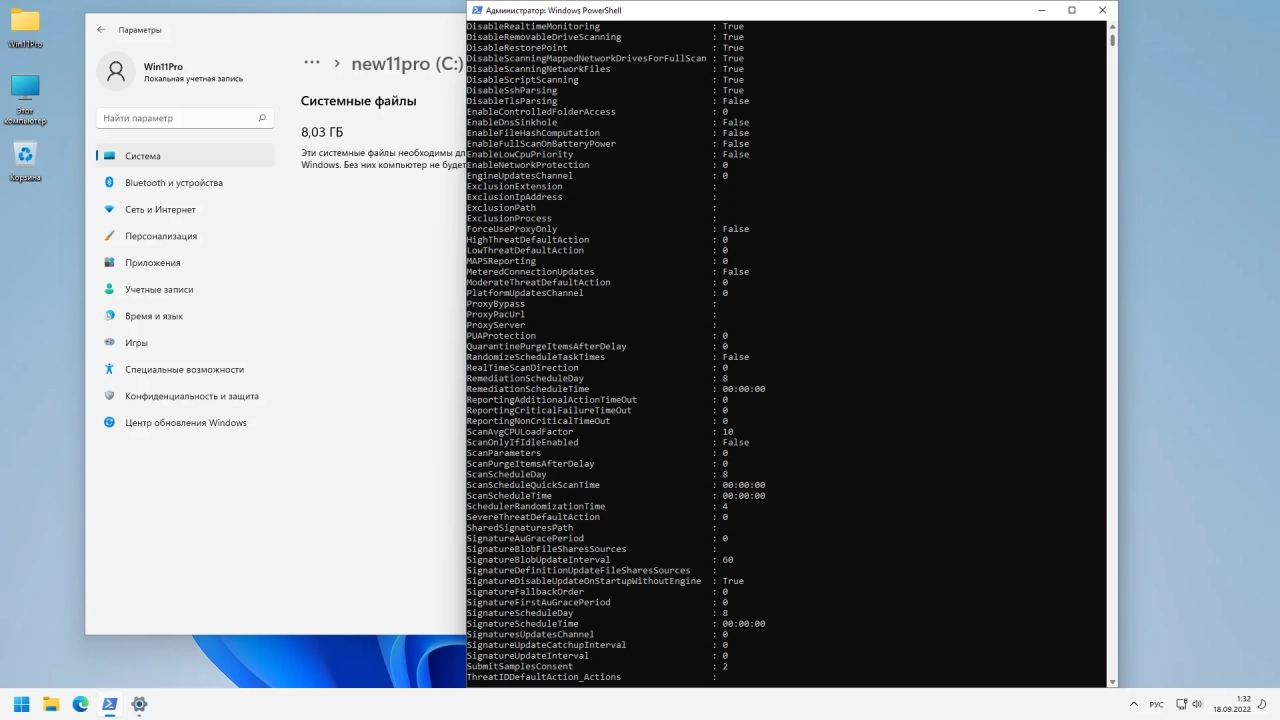Image resolution: width=1280 pixels, height=720 pixels.
Task: Click the Win11Pro user account avatar
Action: click(x=116, y=72)
